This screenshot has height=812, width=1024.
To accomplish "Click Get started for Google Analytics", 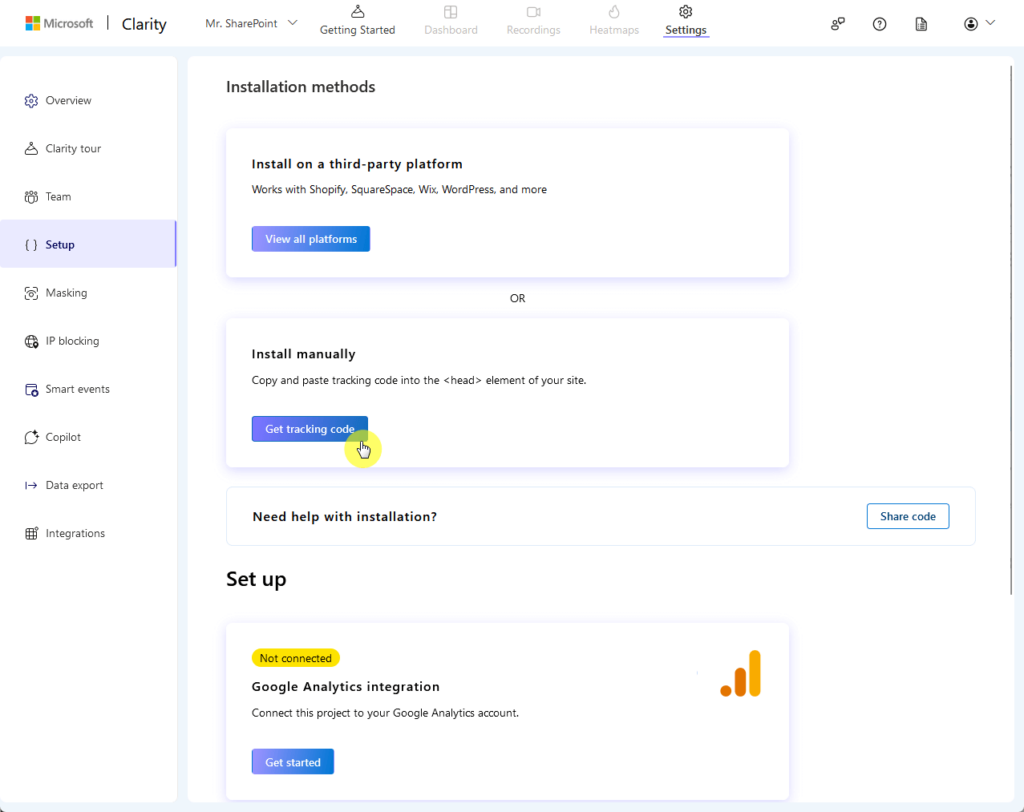I will [x=293, y=762].
